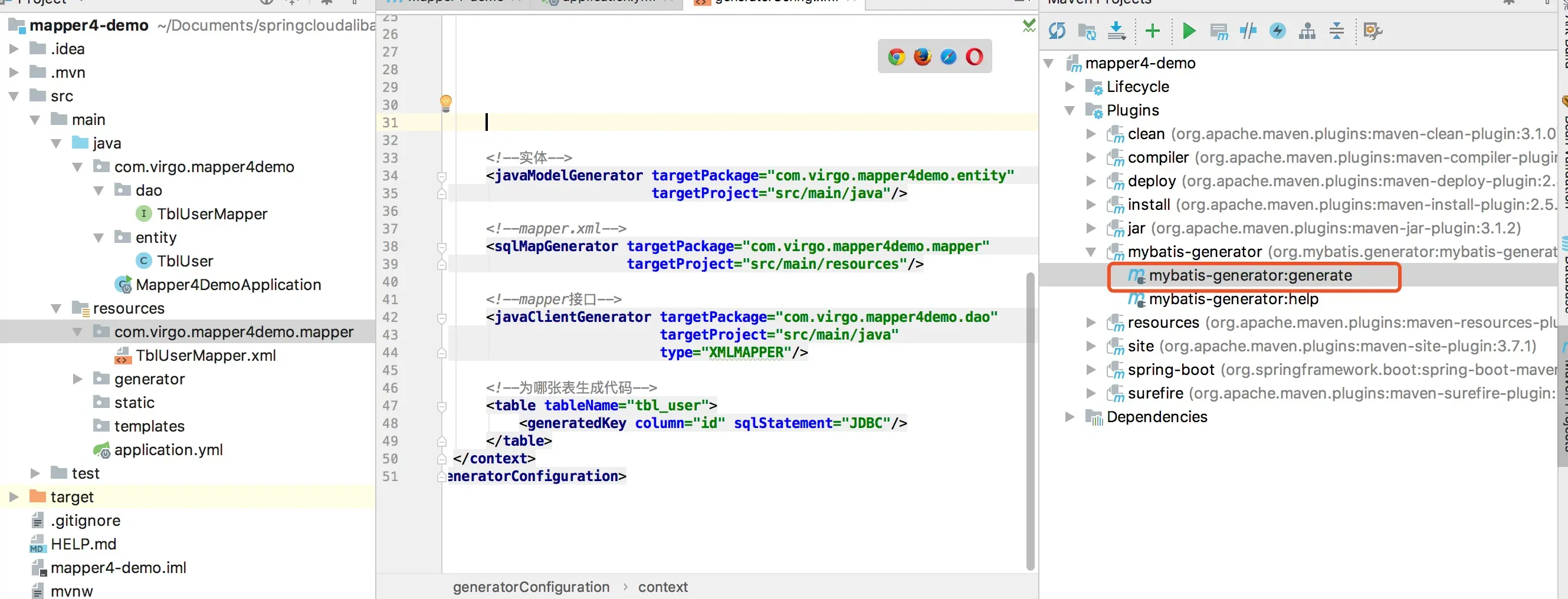Screen dimensions: 1568x599
Task: Expand the test folder
Action: pos(35,473)
